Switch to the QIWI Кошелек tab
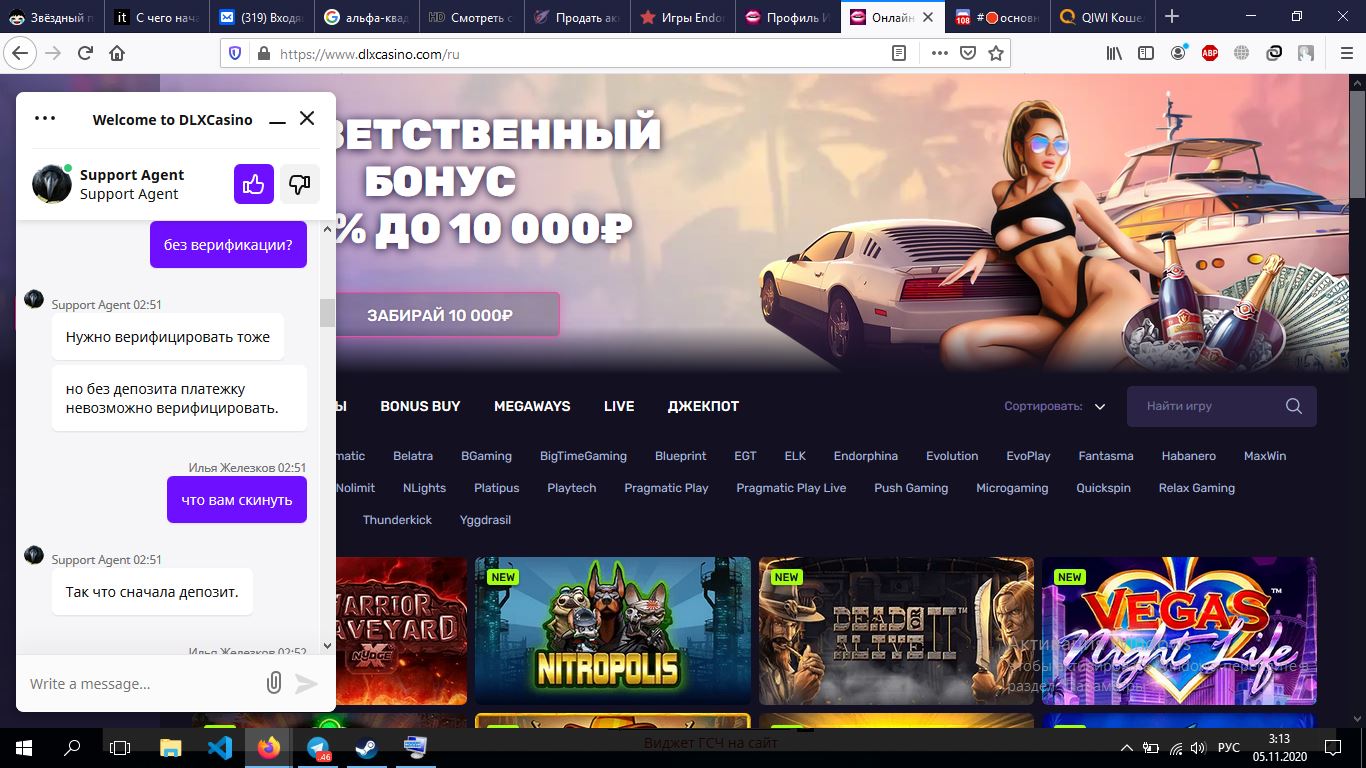This screenshot has width=1366, height=768. (x=1104, y=17)
